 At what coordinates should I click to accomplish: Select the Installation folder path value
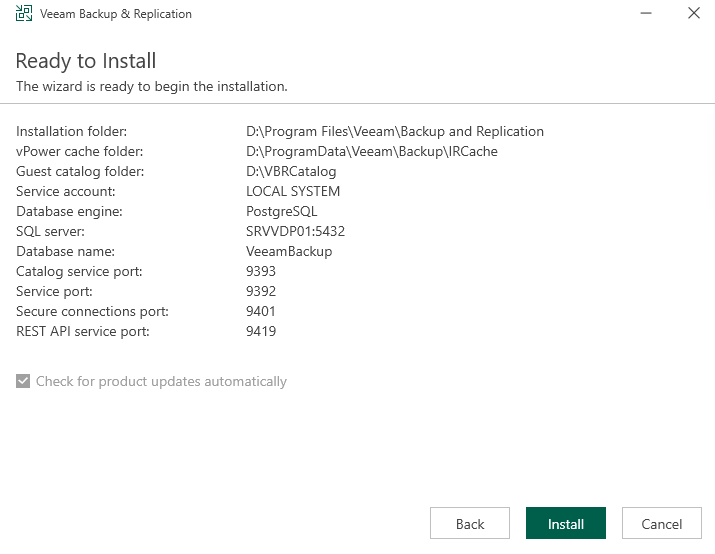(394, 132)
